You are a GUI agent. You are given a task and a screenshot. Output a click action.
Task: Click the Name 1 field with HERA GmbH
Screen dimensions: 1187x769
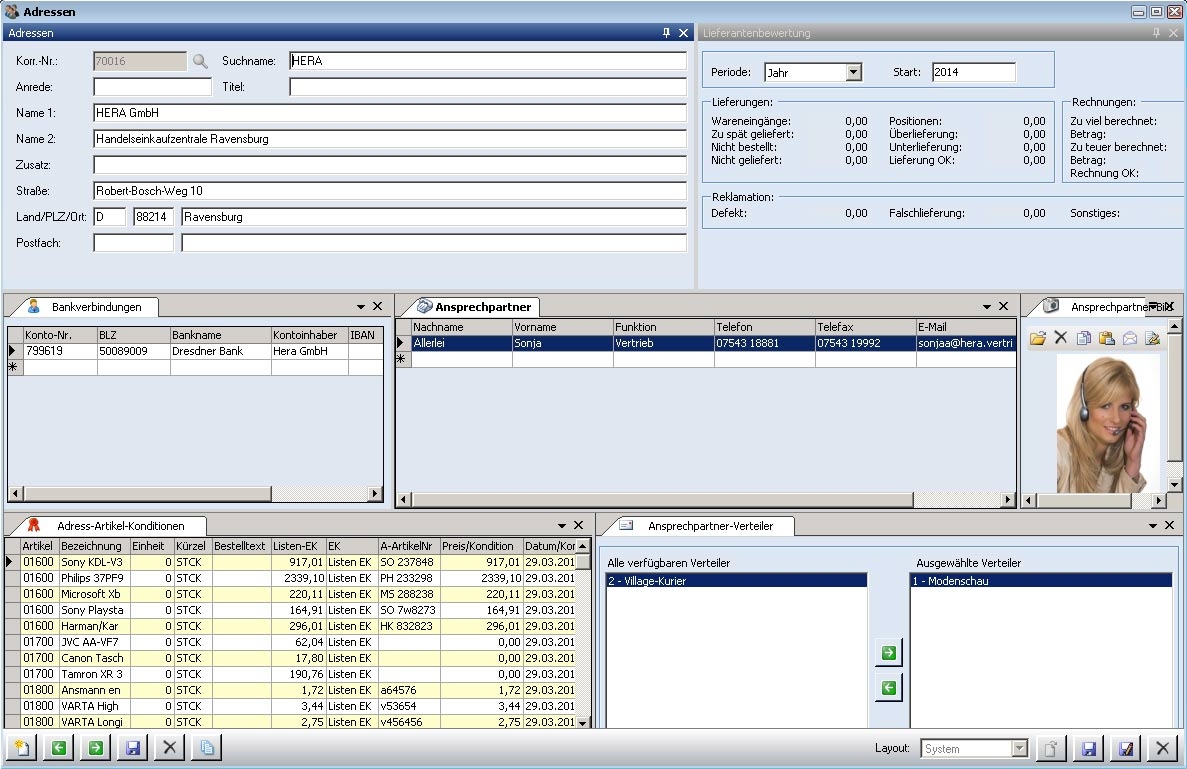pyautogui.click(x=390, y=113)
